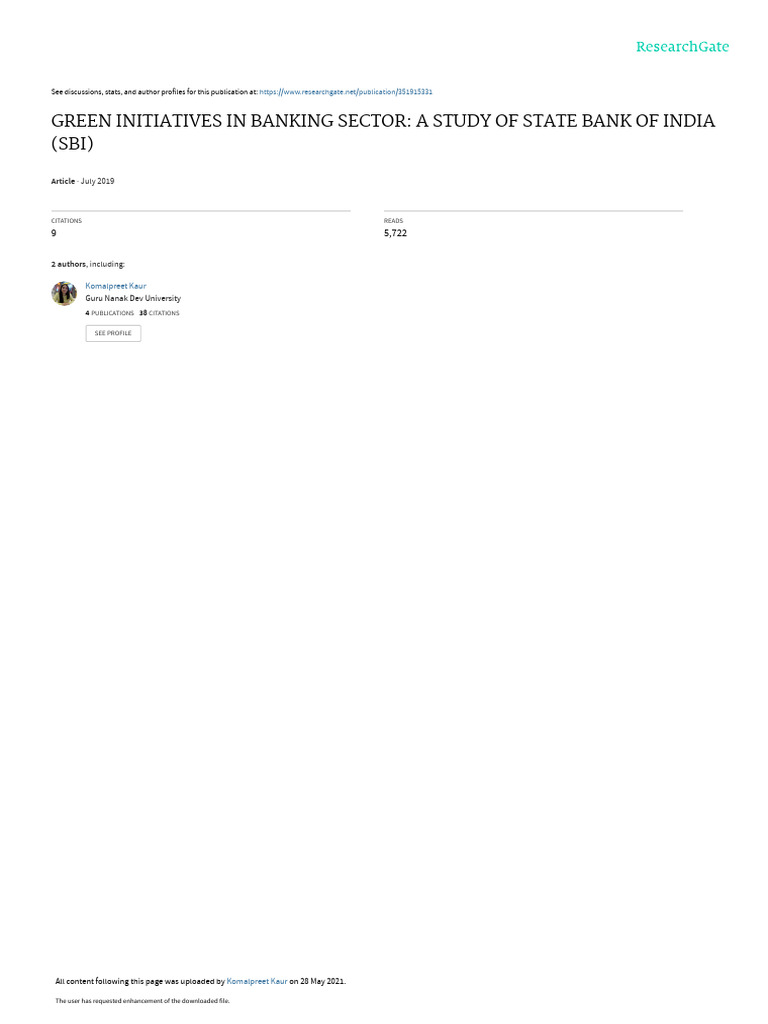Select the Guru Nanak Dev University affiliation

pos(133,298)
